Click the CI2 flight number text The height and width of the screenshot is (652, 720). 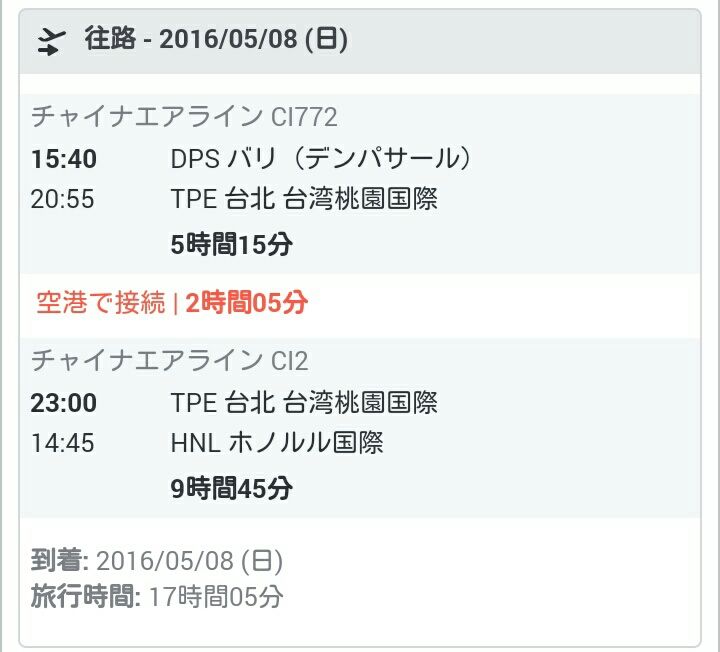click(x=289, y=360)
